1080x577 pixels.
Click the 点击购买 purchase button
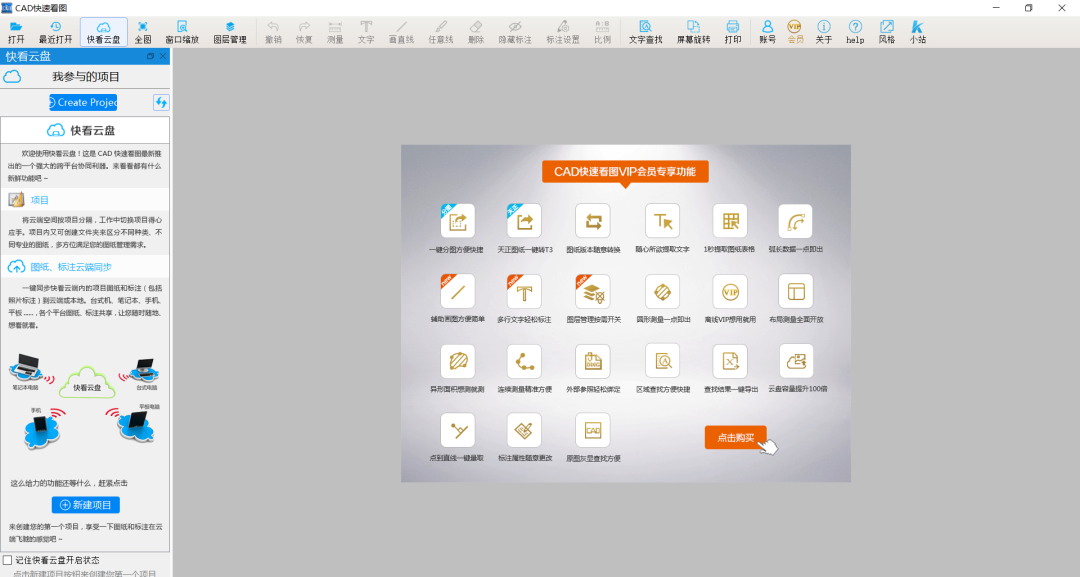coord(736,437)
